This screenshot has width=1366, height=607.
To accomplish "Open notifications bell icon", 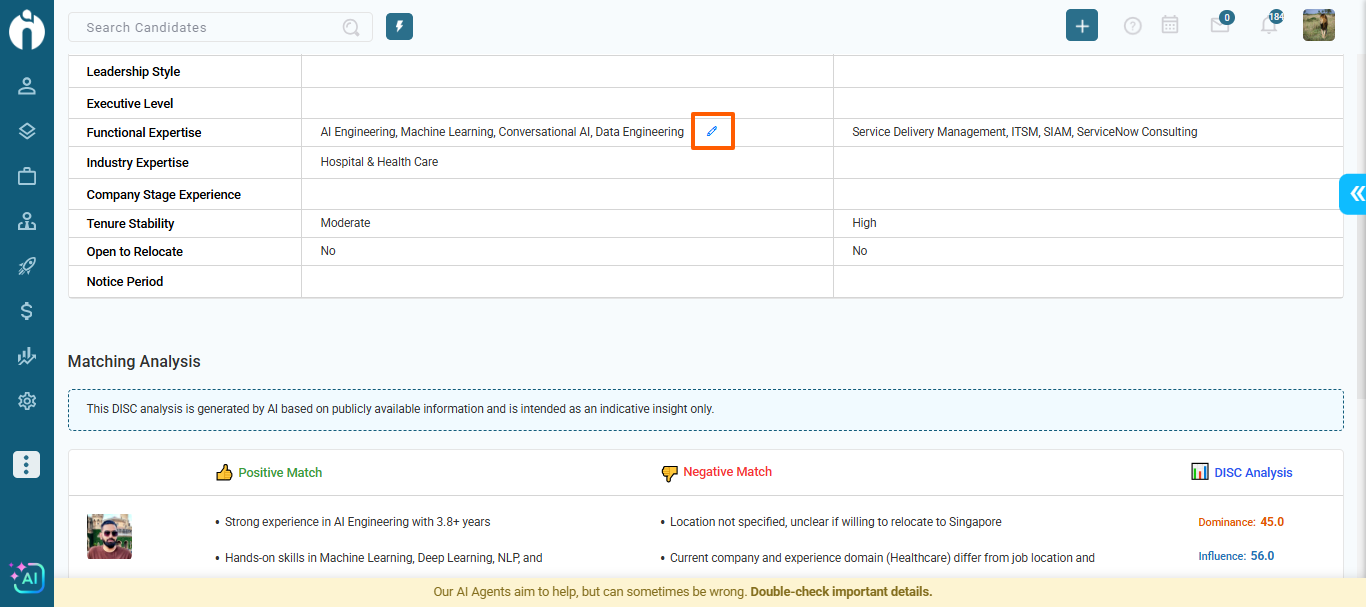I will click(1268, 26).
